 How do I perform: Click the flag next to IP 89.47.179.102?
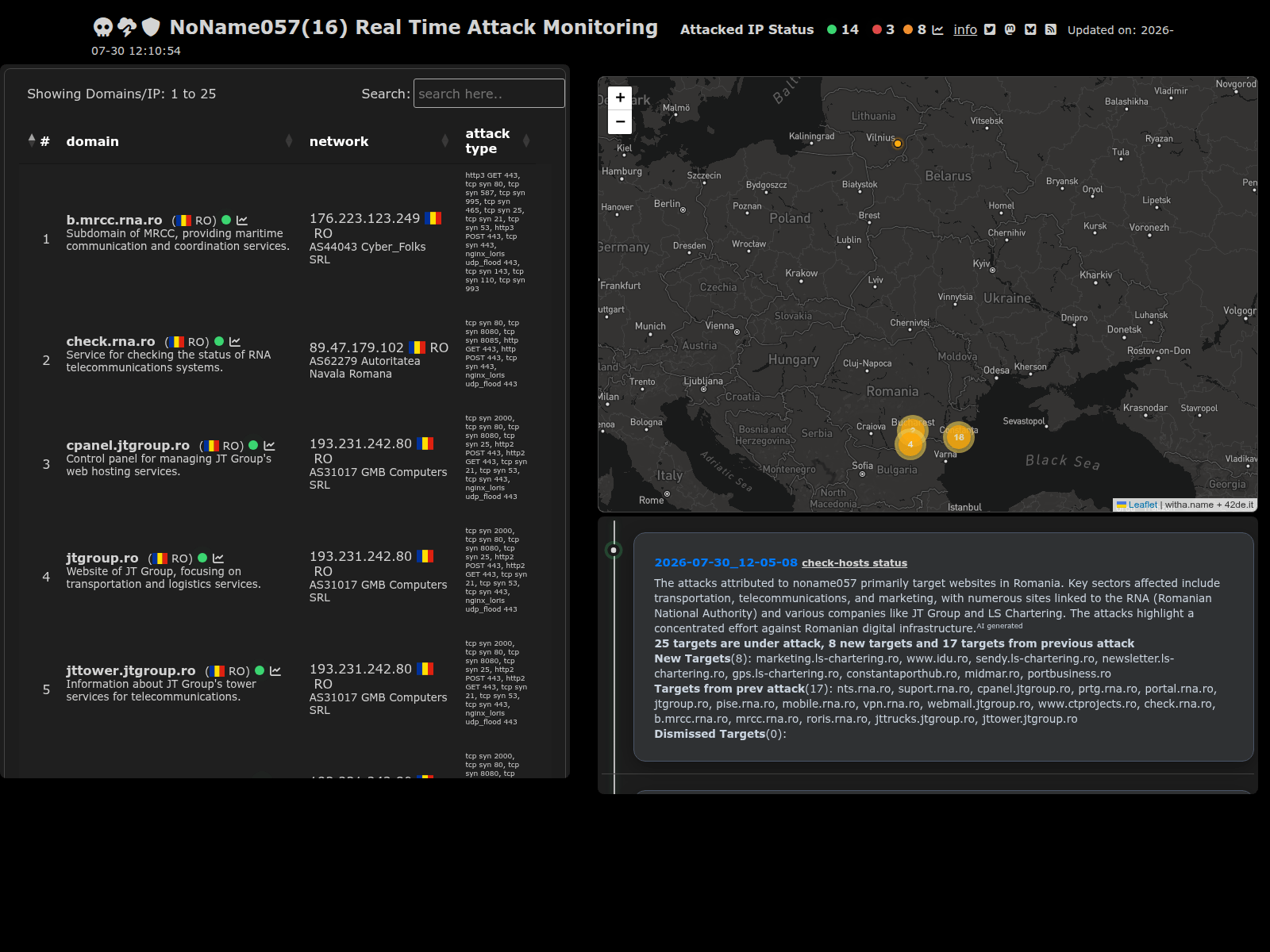pos(418,347)
